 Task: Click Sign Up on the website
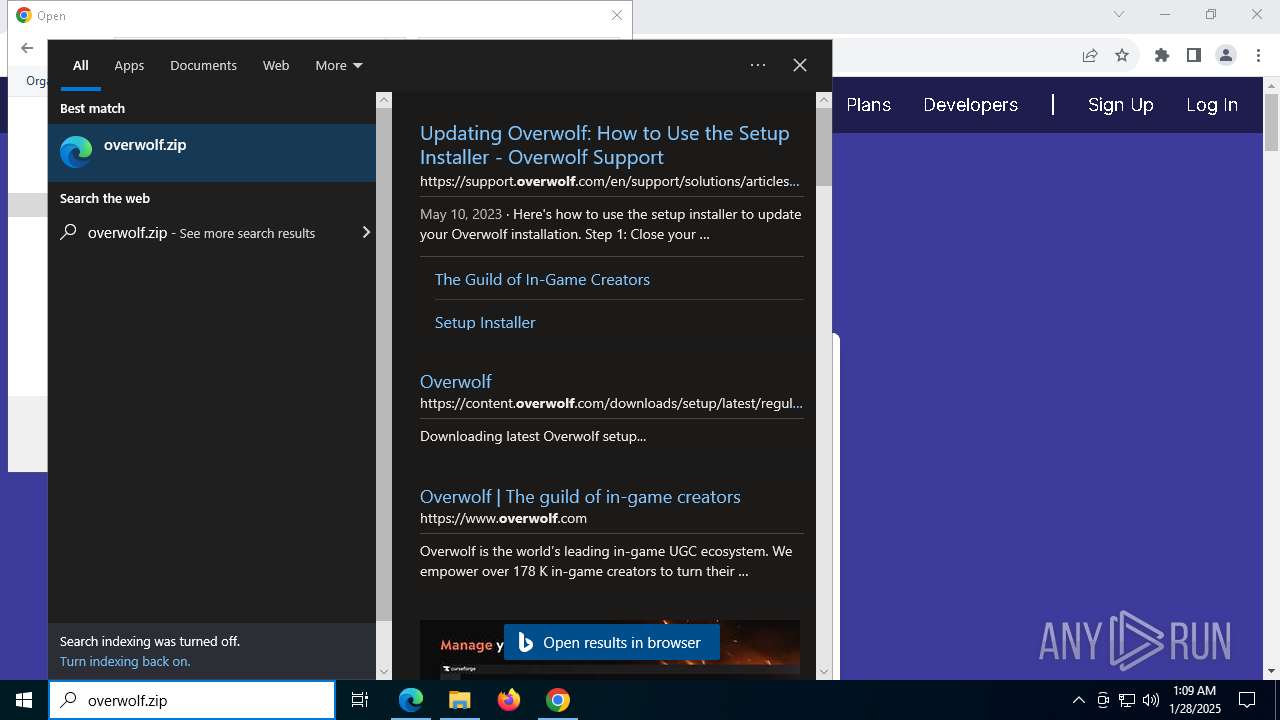(x=1120, y=105)
